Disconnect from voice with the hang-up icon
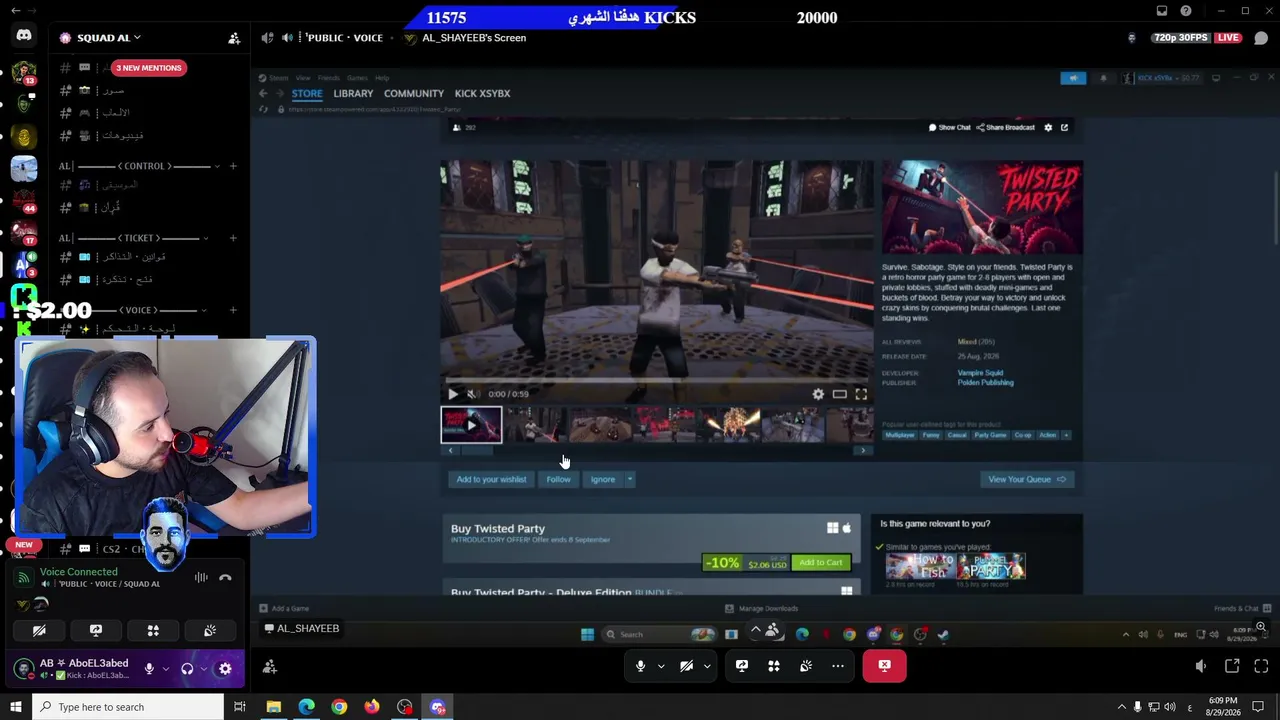 pyautogui.click(x=225, y=577)
